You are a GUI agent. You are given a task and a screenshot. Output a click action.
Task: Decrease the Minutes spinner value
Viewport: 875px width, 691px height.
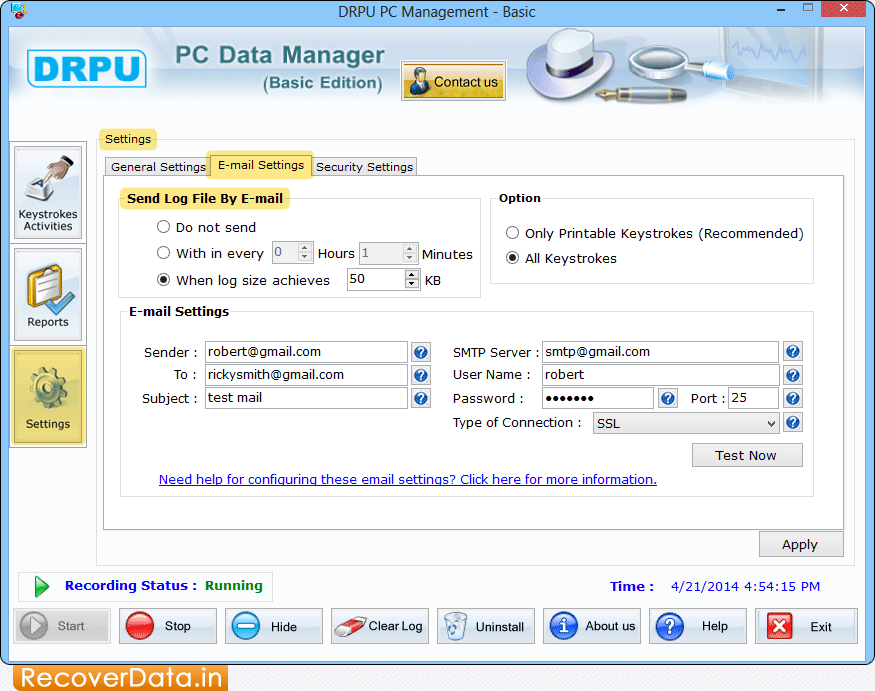[x=410, y=258]
